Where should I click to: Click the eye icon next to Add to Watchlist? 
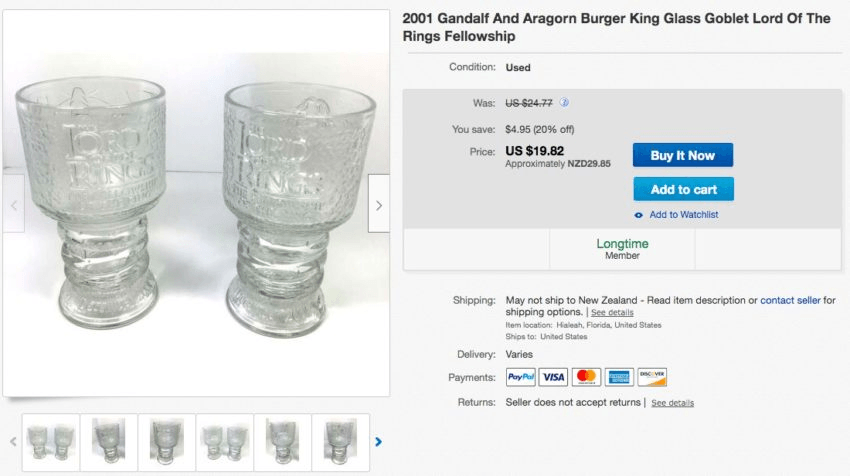click(639, 215)
